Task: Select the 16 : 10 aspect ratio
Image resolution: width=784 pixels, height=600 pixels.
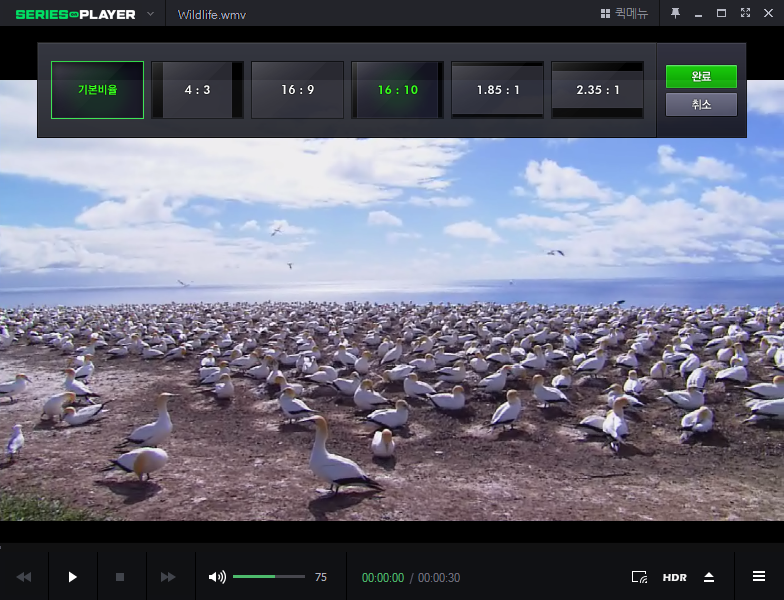Action: [x=398, y=90]
